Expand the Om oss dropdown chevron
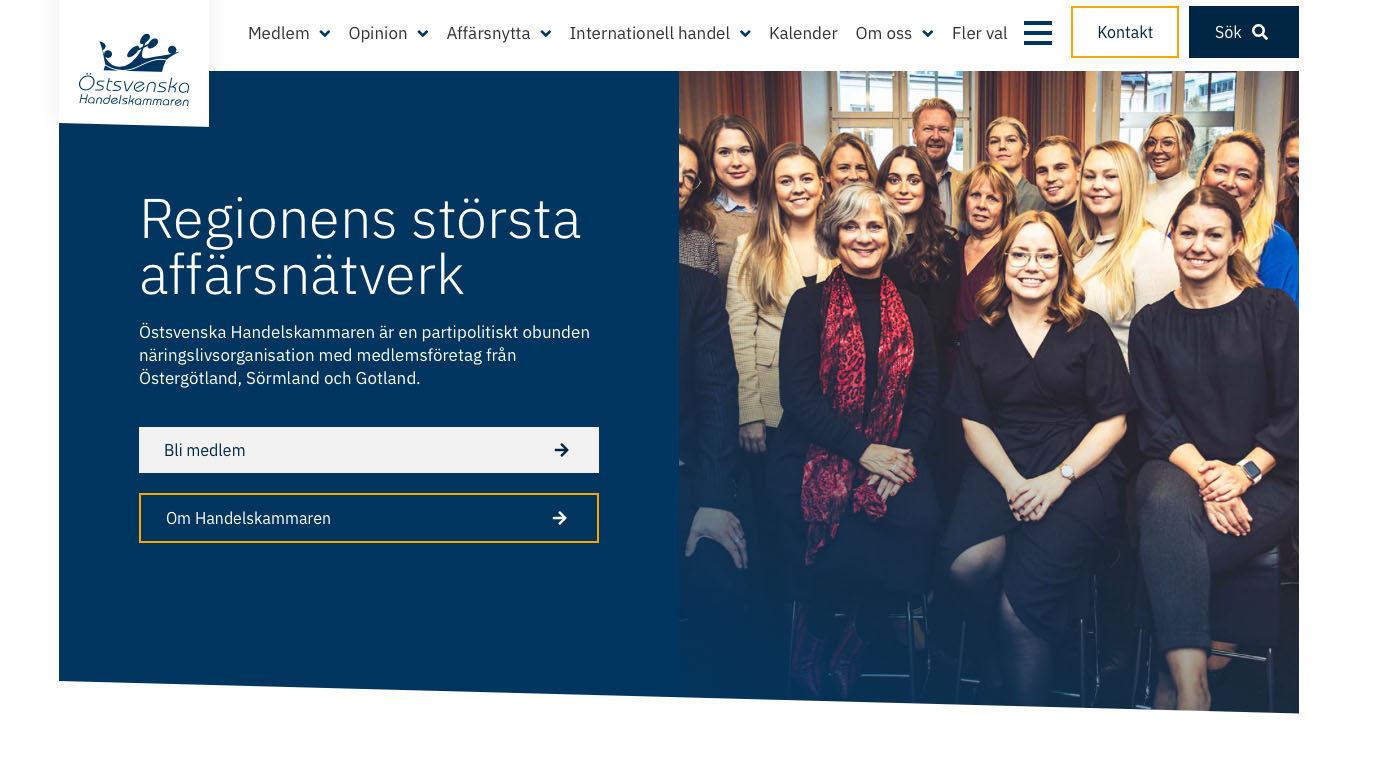 [x=928, y=34]
